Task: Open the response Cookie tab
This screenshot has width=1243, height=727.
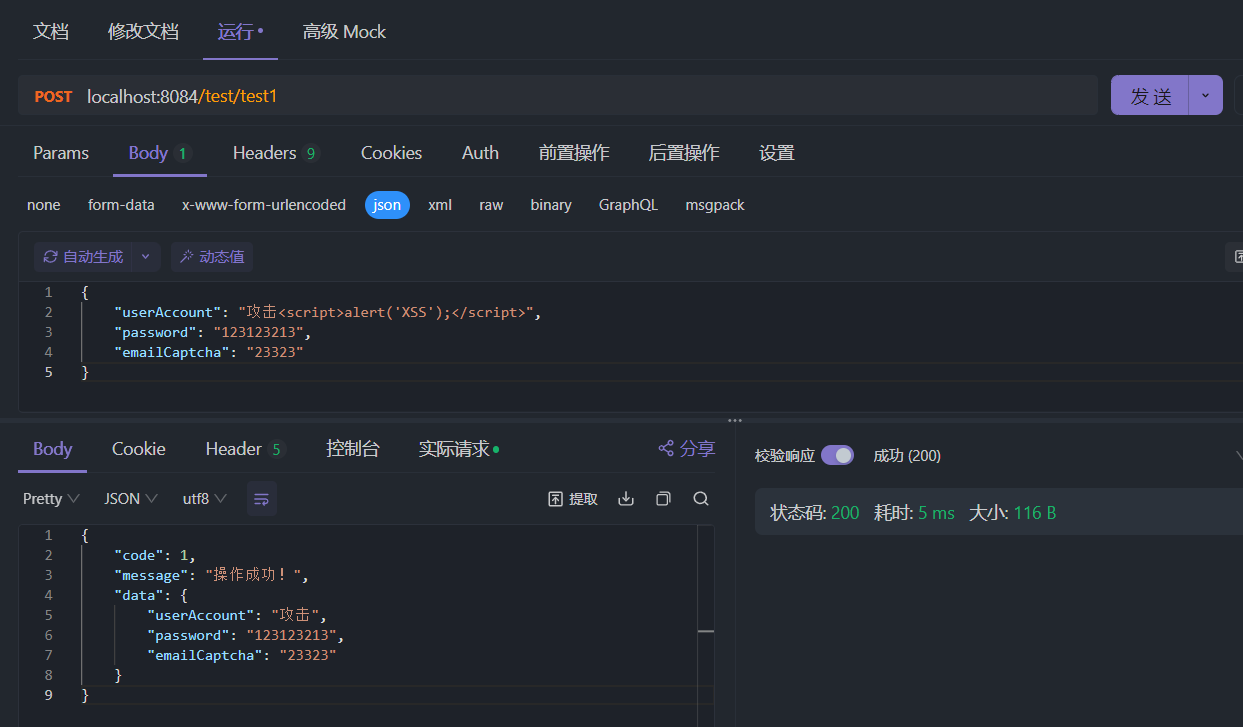Action: click(139, 449)
